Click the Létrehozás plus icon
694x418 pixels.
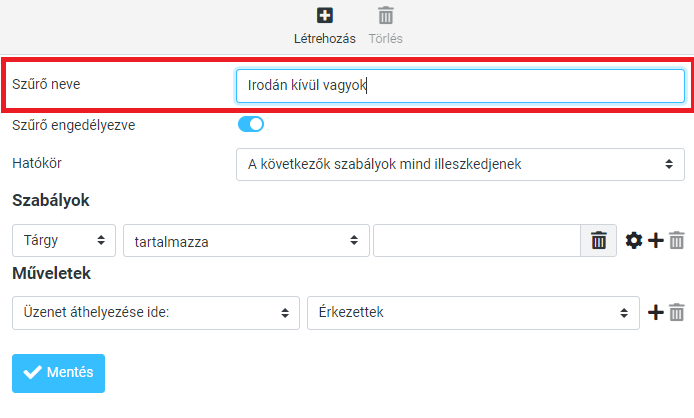click(x=324, y=16)
